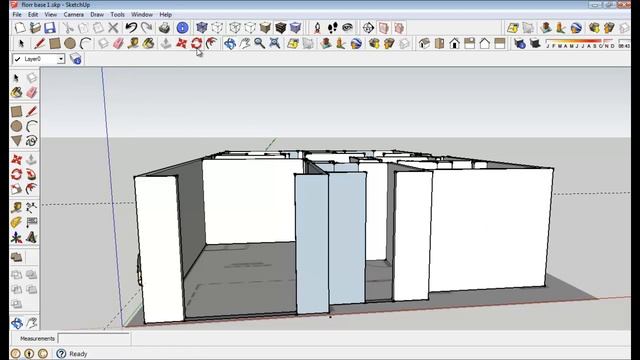Select the Dimension tool
The image size is (640, 360).
coord(31,207)
